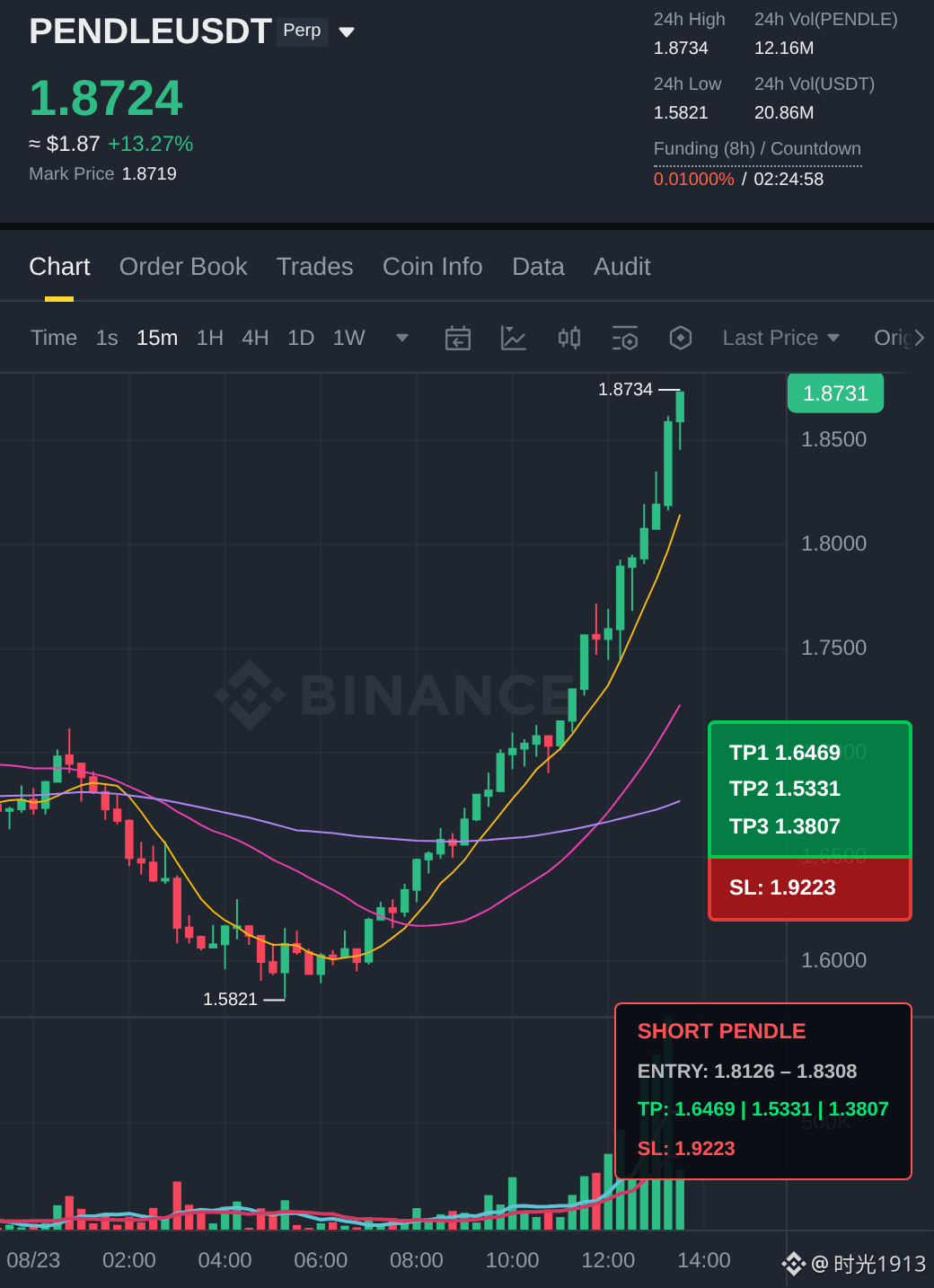Open the chart display settings icon
This screenshot has height=1288, width=934.
tap(624, 338)
